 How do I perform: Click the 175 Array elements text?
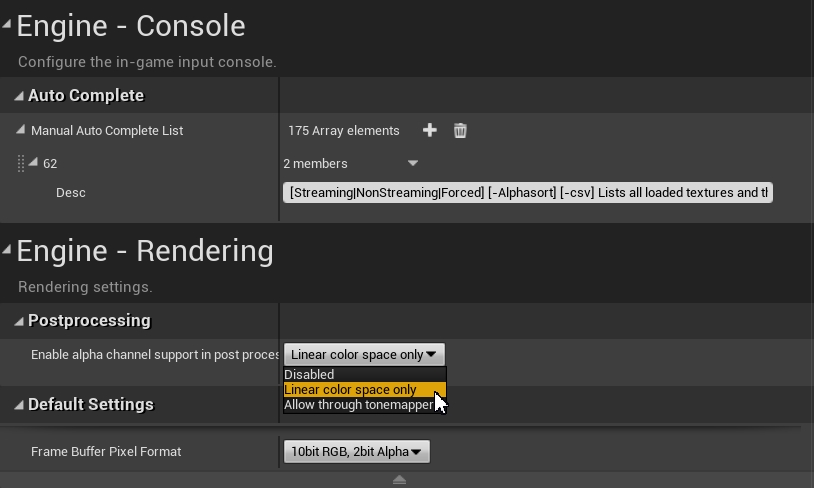pyautogui.click(x=343, y=131)
